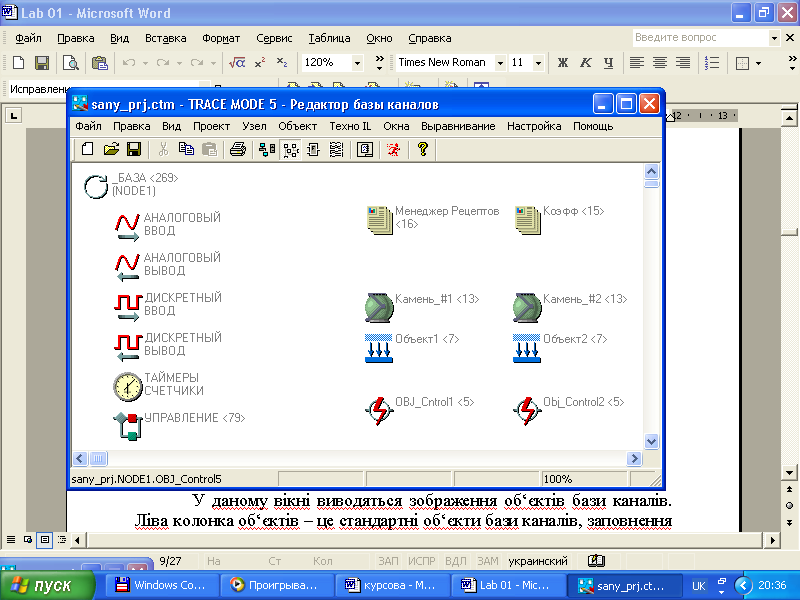The width and height of the screenshot is (800, 600).
Task: Select the ДИСКРЕТНЫЙ ВЫВОД object icon
Action: click(127, 347)
